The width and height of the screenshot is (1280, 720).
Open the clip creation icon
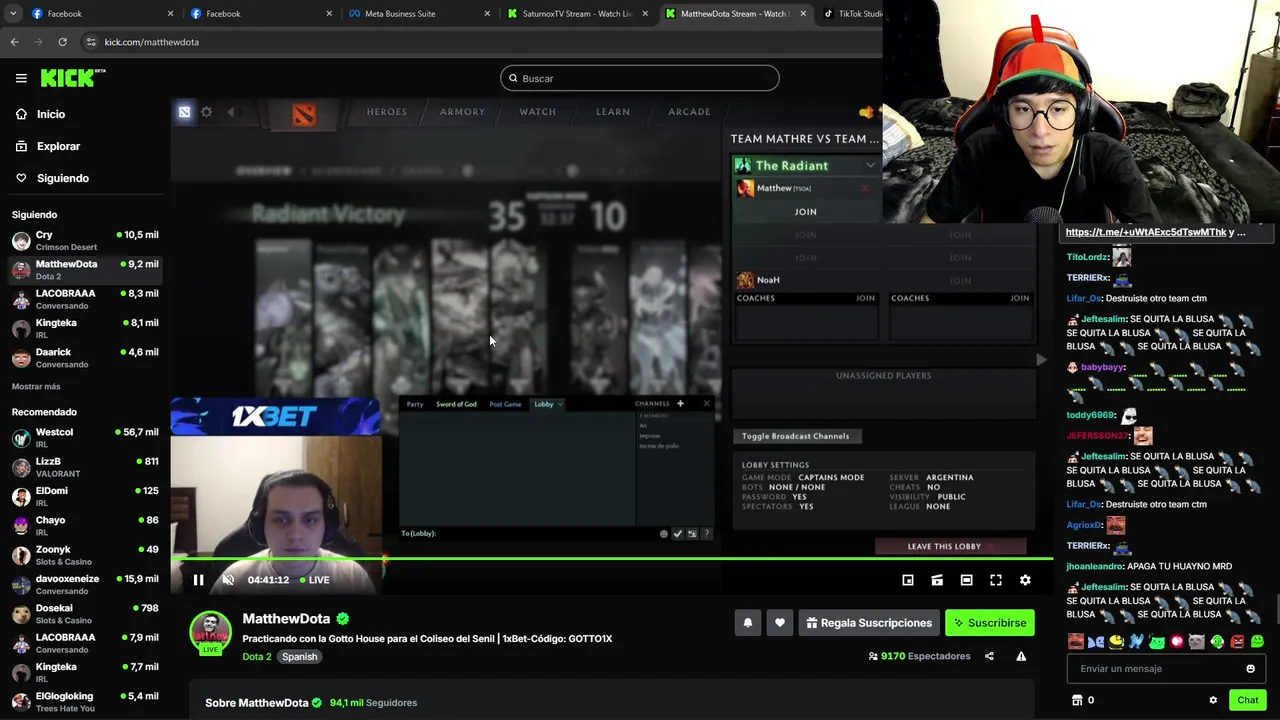[937, 580]
